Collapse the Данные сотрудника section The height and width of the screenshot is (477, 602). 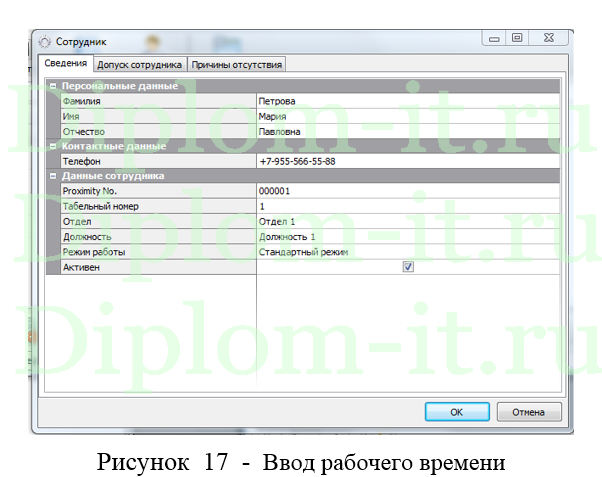click(53, 176)
